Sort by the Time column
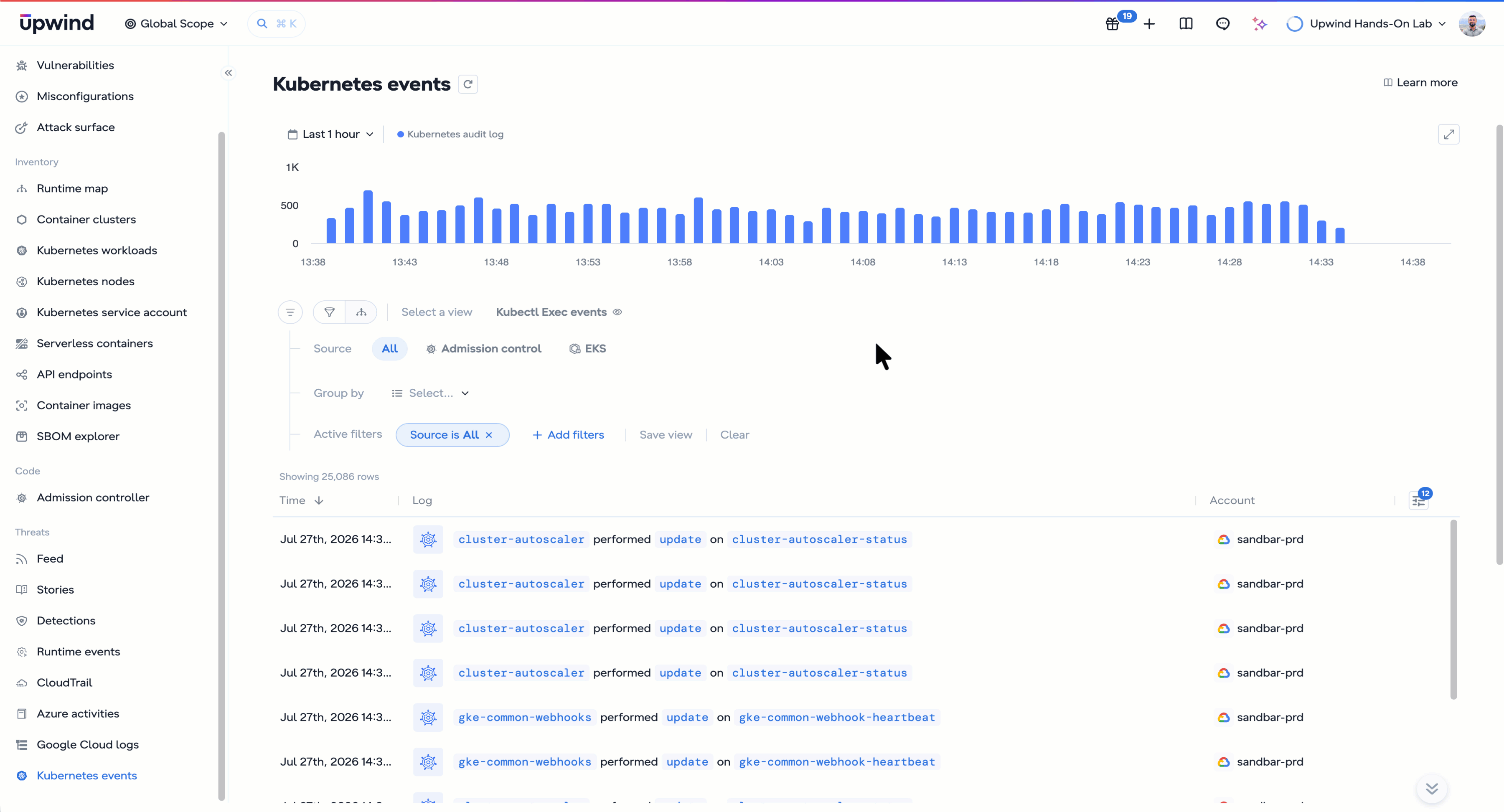 pyautogui.click(x=301, y=500)
